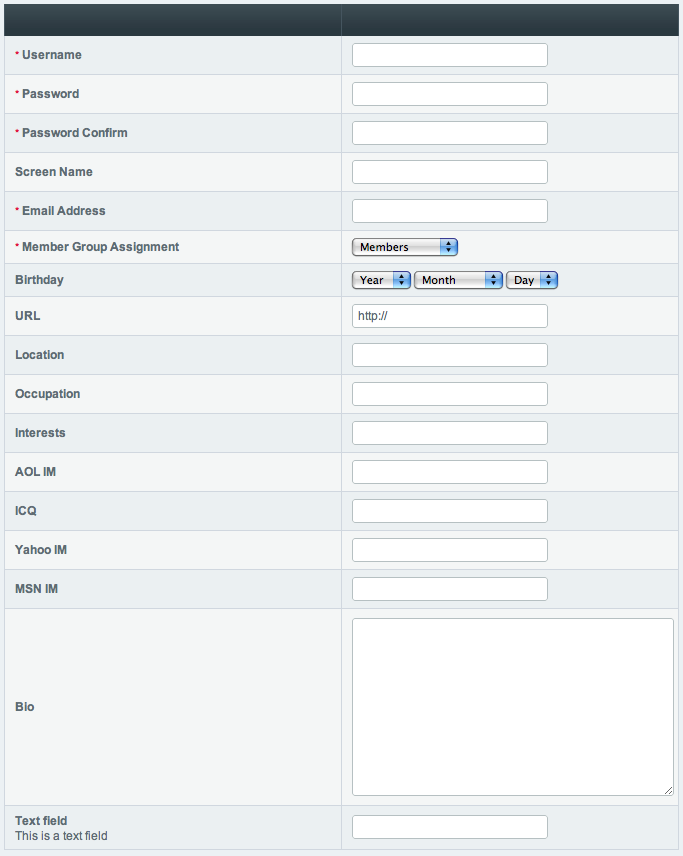Click into the AOL IM field
The width and height of the screenshot is (683, 856).
(449, 471)
